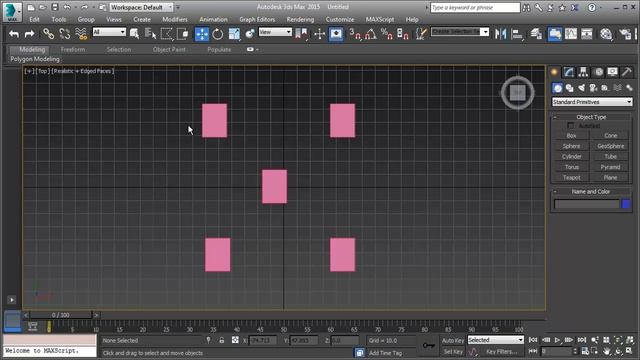The image size is (640, 360).
Task: Activate the Select and Link tool
Action: coord(49,34)
